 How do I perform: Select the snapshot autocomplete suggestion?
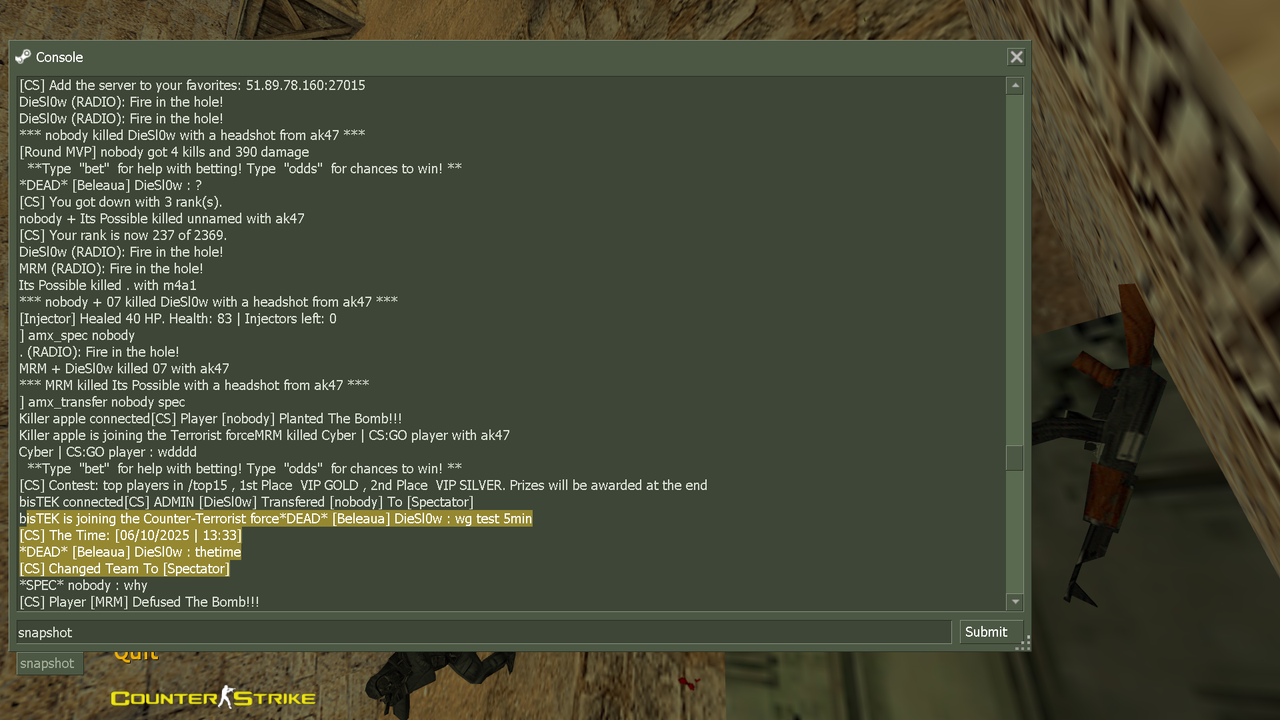click(x=47, y=663)
